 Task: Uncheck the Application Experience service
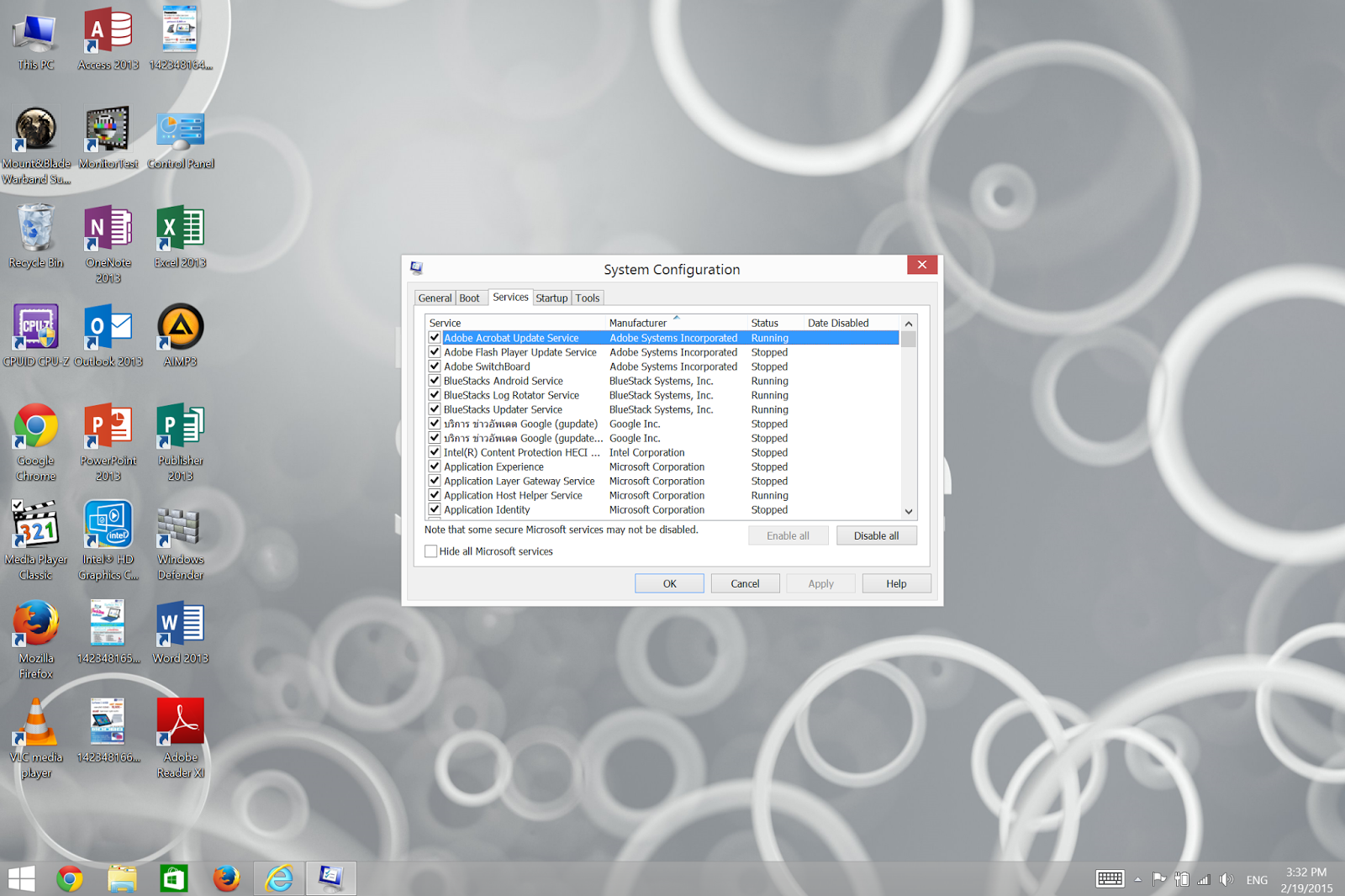(x=435, y=466)
